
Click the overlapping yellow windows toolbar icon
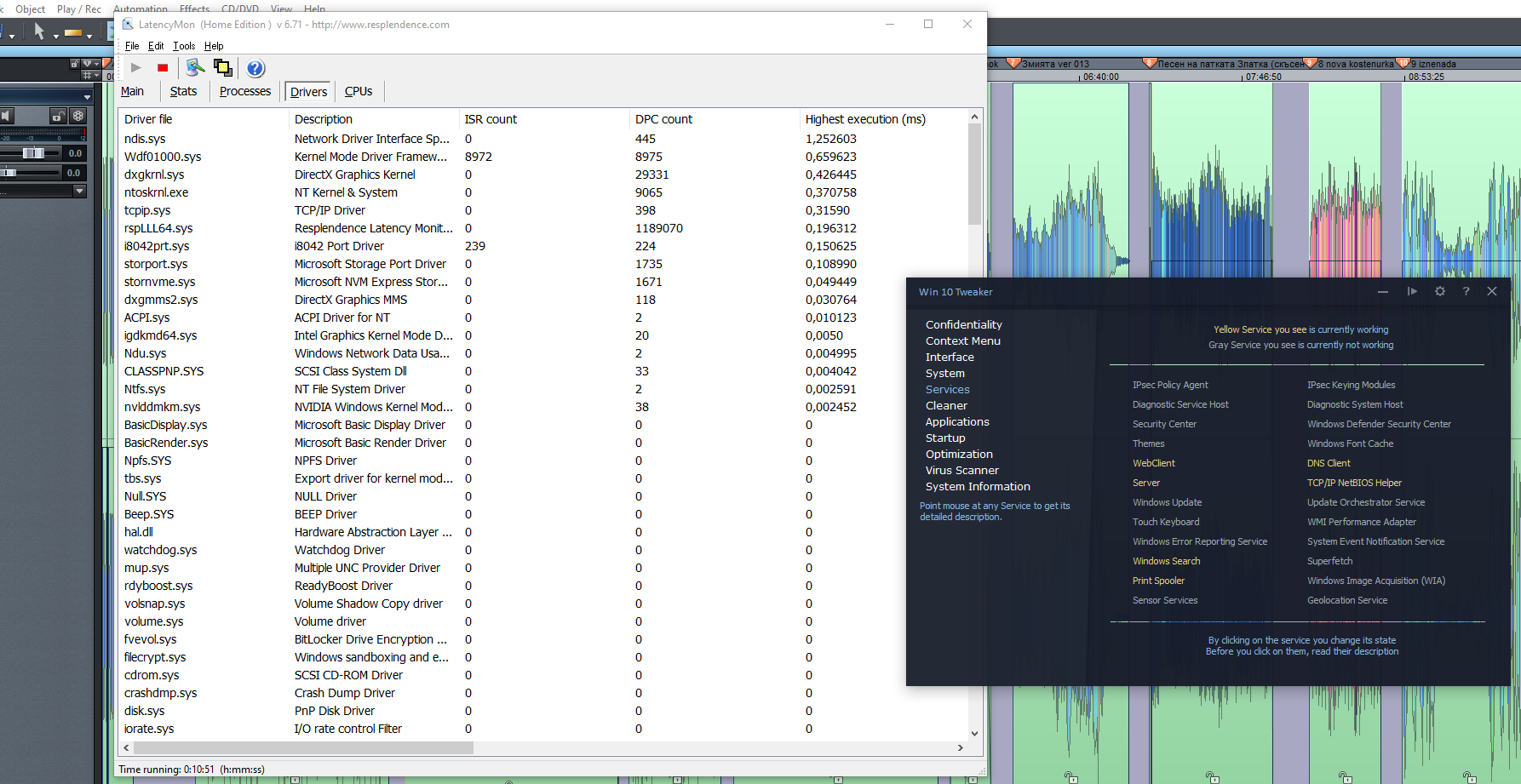point(223,67)
